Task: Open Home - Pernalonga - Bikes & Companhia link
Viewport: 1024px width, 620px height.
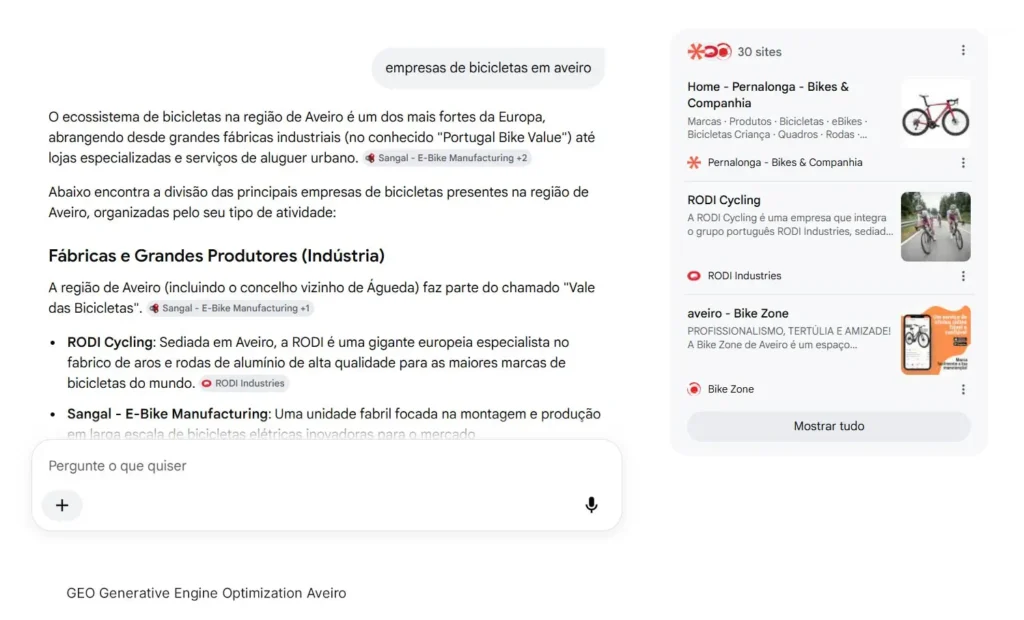Action: [768, 95]
